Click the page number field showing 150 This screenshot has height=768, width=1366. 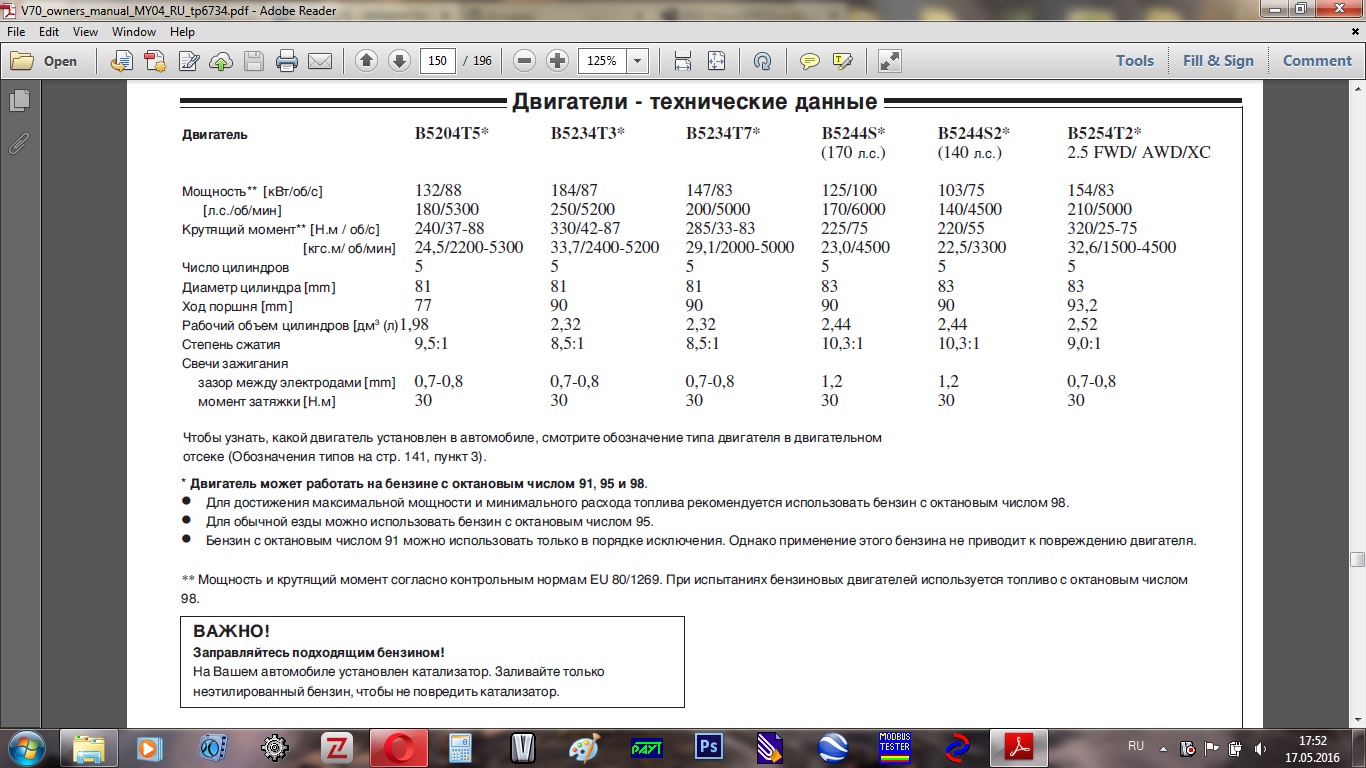pyautogui.click(x=437, y=61)
